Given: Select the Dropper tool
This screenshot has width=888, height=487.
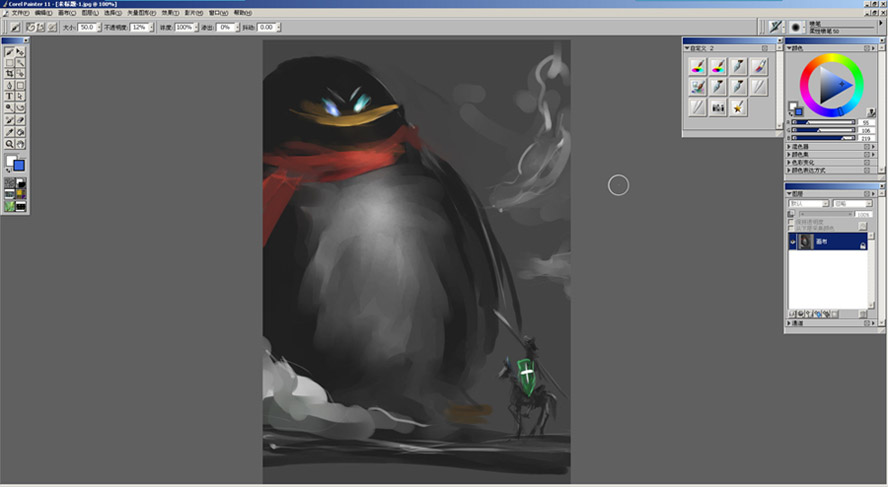Looking at the screenshot, I should pos(10,132).
